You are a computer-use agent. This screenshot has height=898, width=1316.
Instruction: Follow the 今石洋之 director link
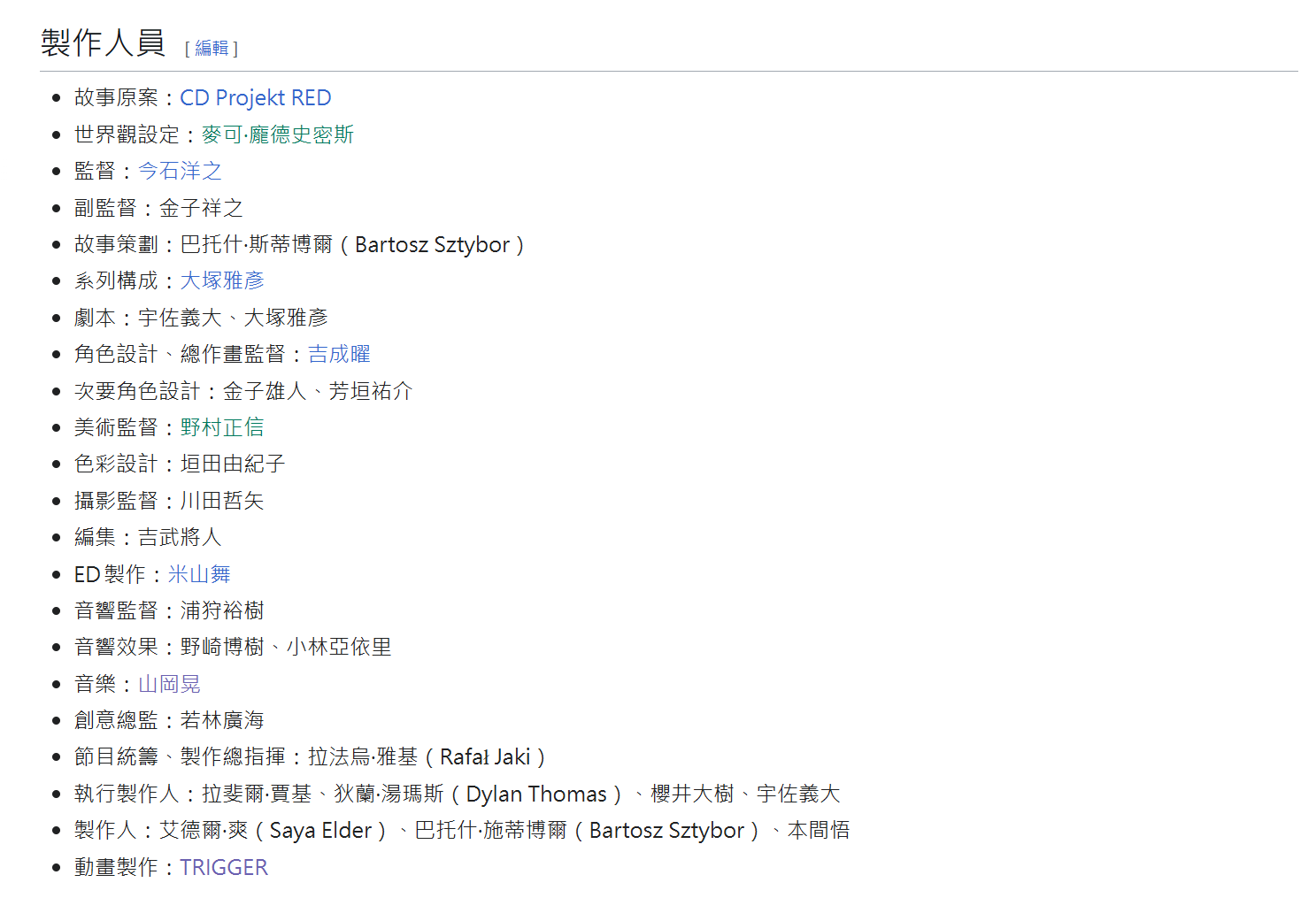point(180,171)
